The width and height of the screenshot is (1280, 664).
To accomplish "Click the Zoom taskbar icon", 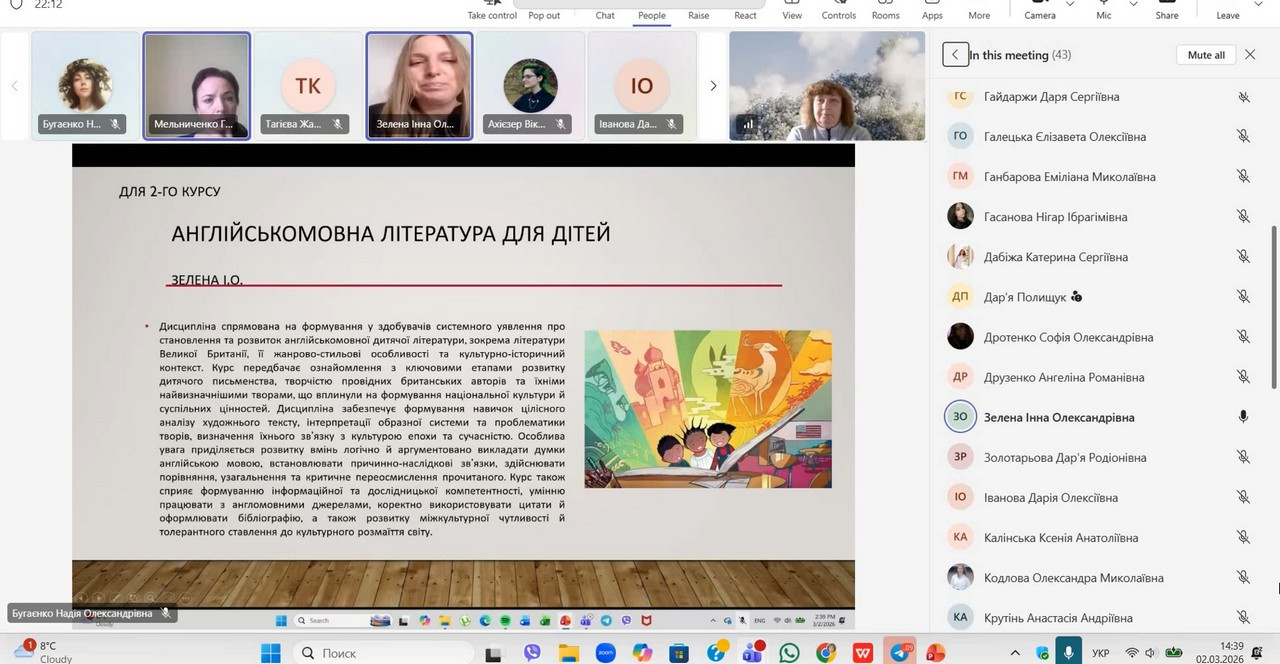I will (605, 653).
